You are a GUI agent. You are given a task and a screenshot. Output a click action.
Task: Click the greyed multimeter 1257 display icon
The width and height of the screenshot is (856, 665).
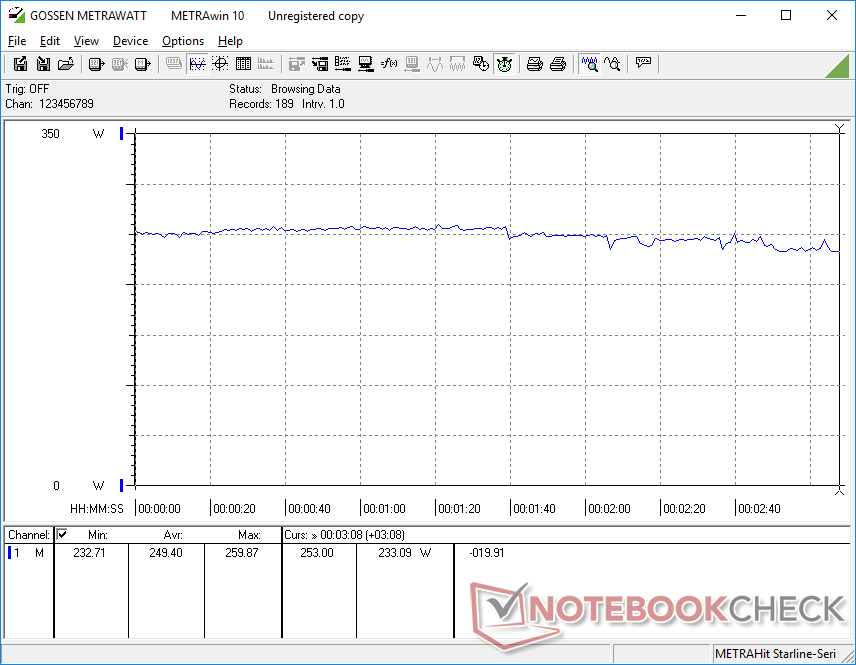point(174,64)
